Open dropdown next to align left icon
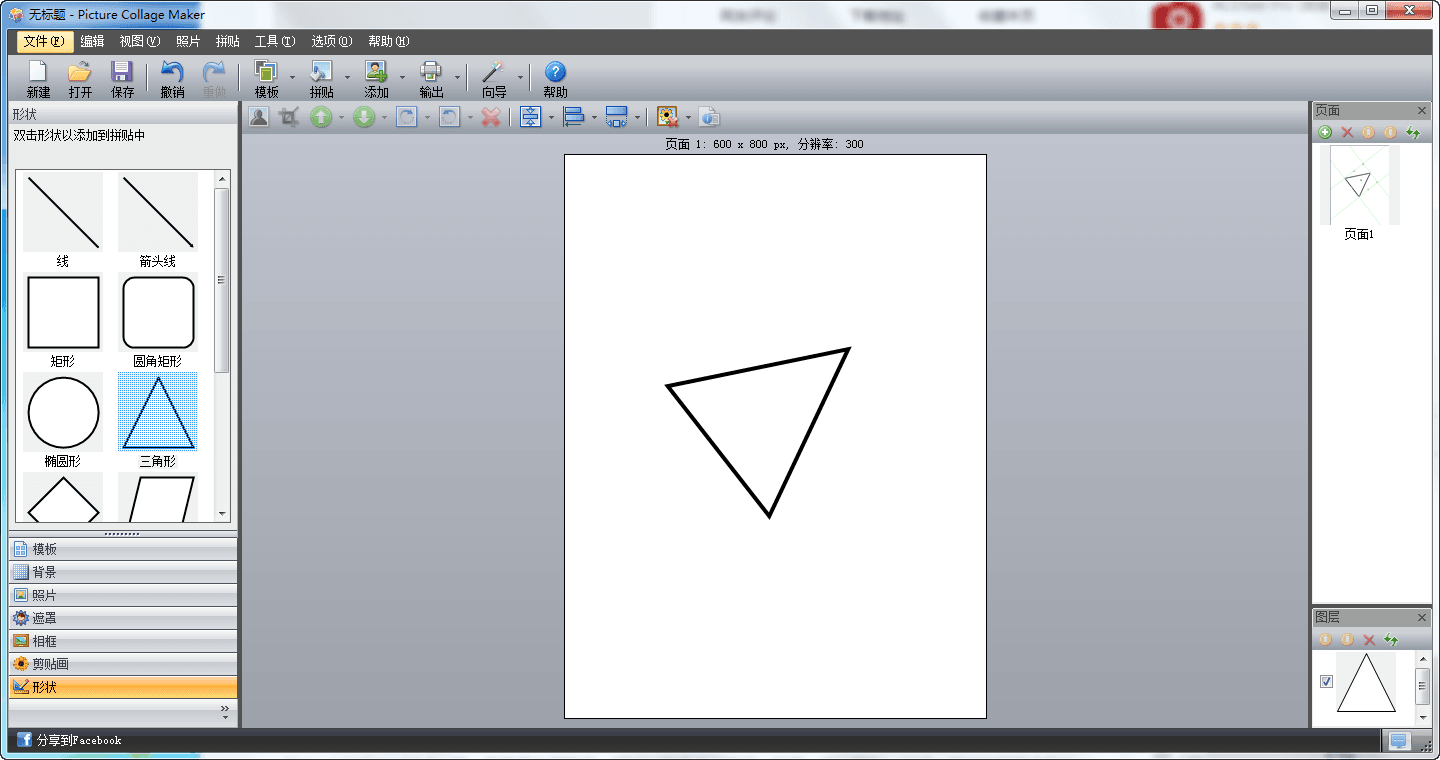Viewport: 1440px width, 760px height. tap(594, 118)
